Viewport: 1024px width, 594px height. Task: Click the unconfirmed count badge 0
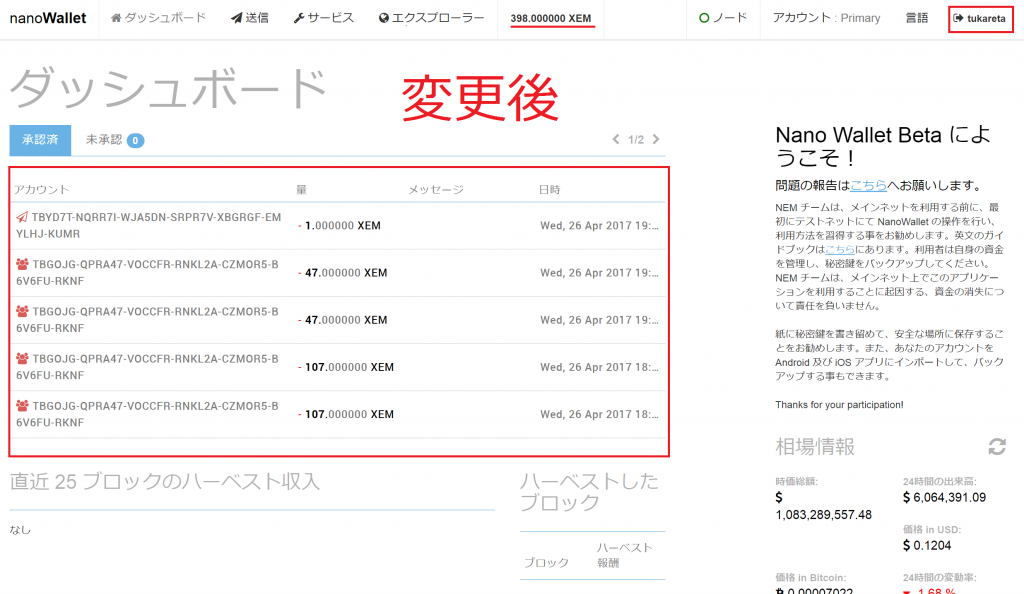pyautogui.click(x=135, y=140)
